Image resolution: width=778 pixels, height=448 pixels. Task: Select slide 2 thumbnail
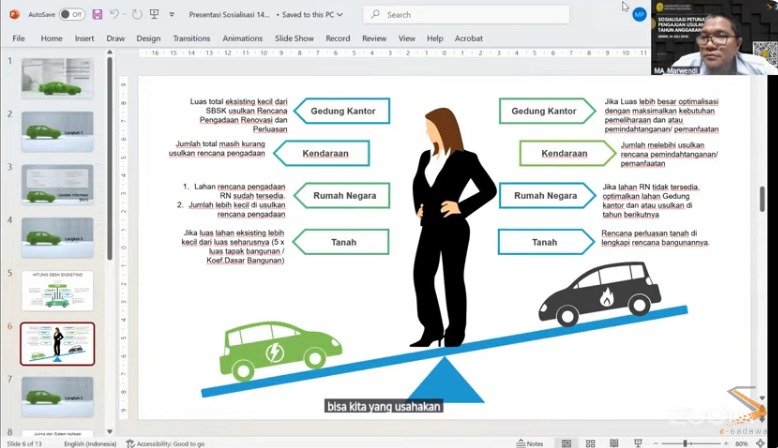(x=57, y=131)
